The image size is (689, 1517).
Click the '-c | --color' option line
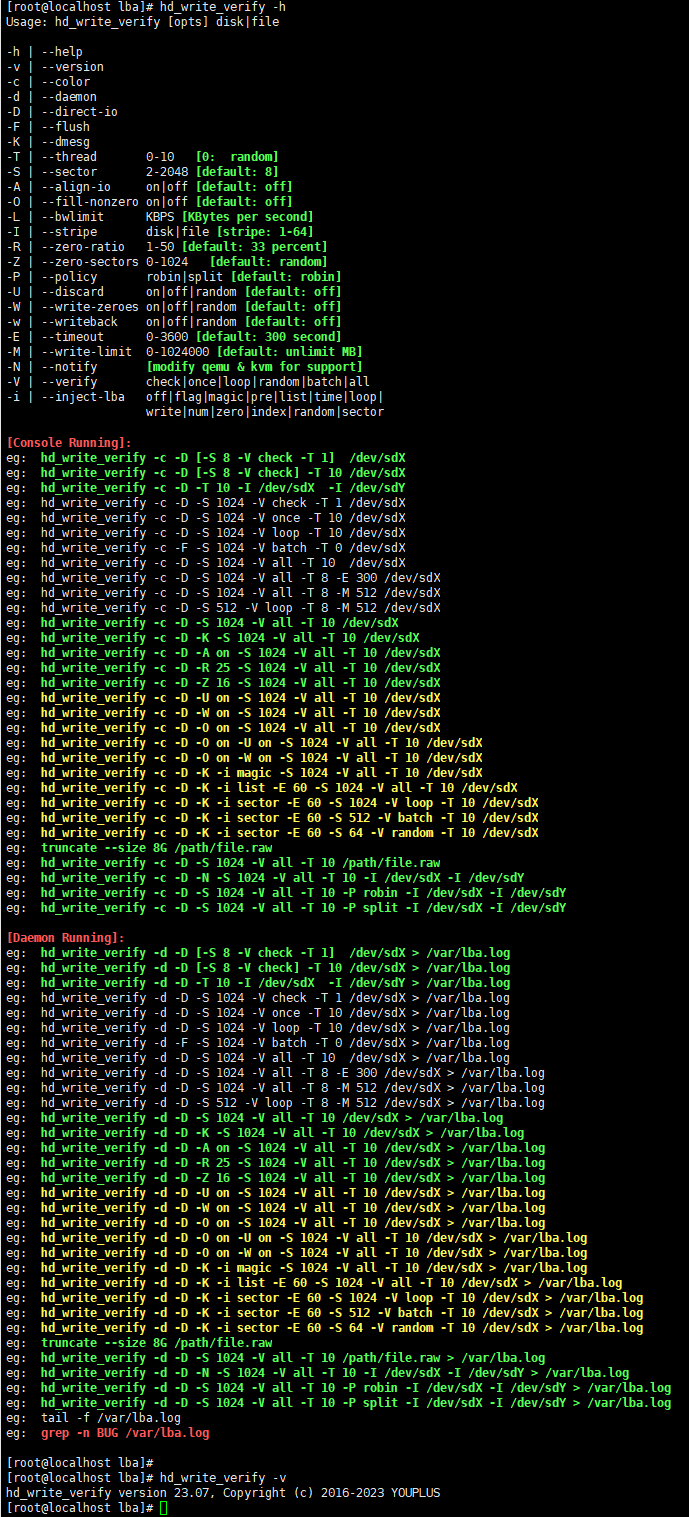47,82
